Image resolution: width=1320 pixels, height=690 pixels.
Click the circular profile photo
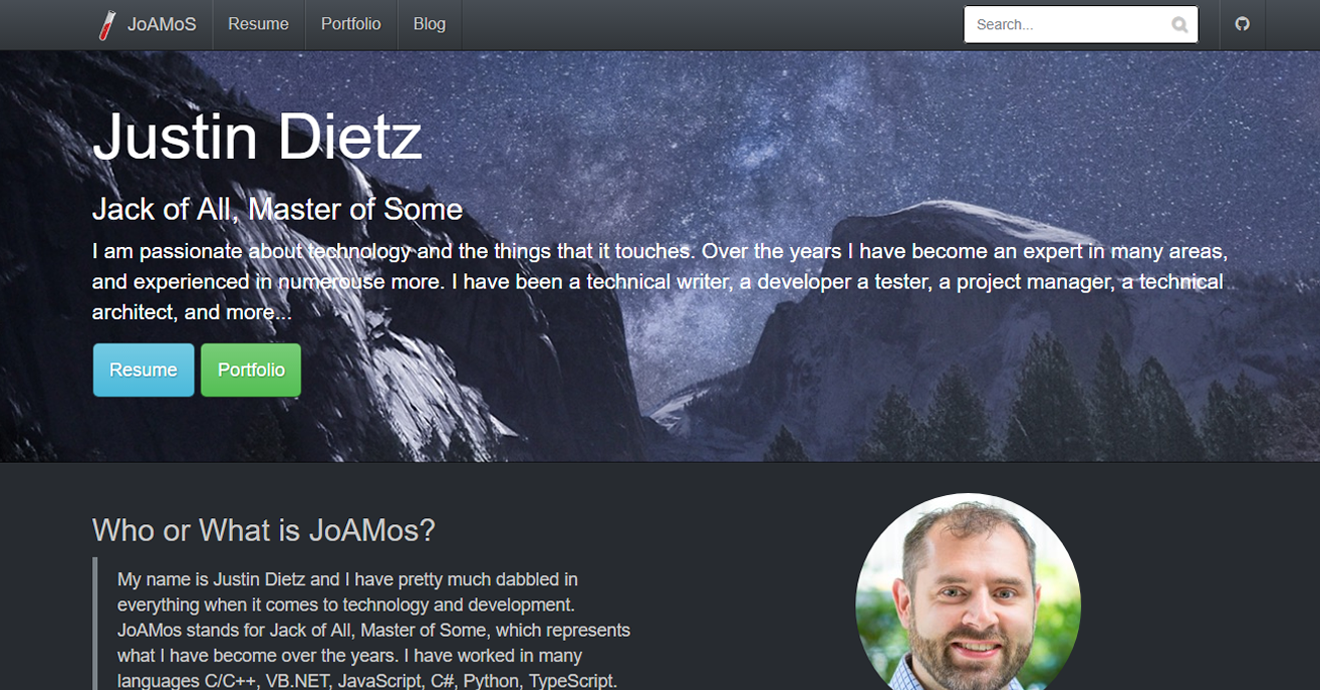click(968, 595)
